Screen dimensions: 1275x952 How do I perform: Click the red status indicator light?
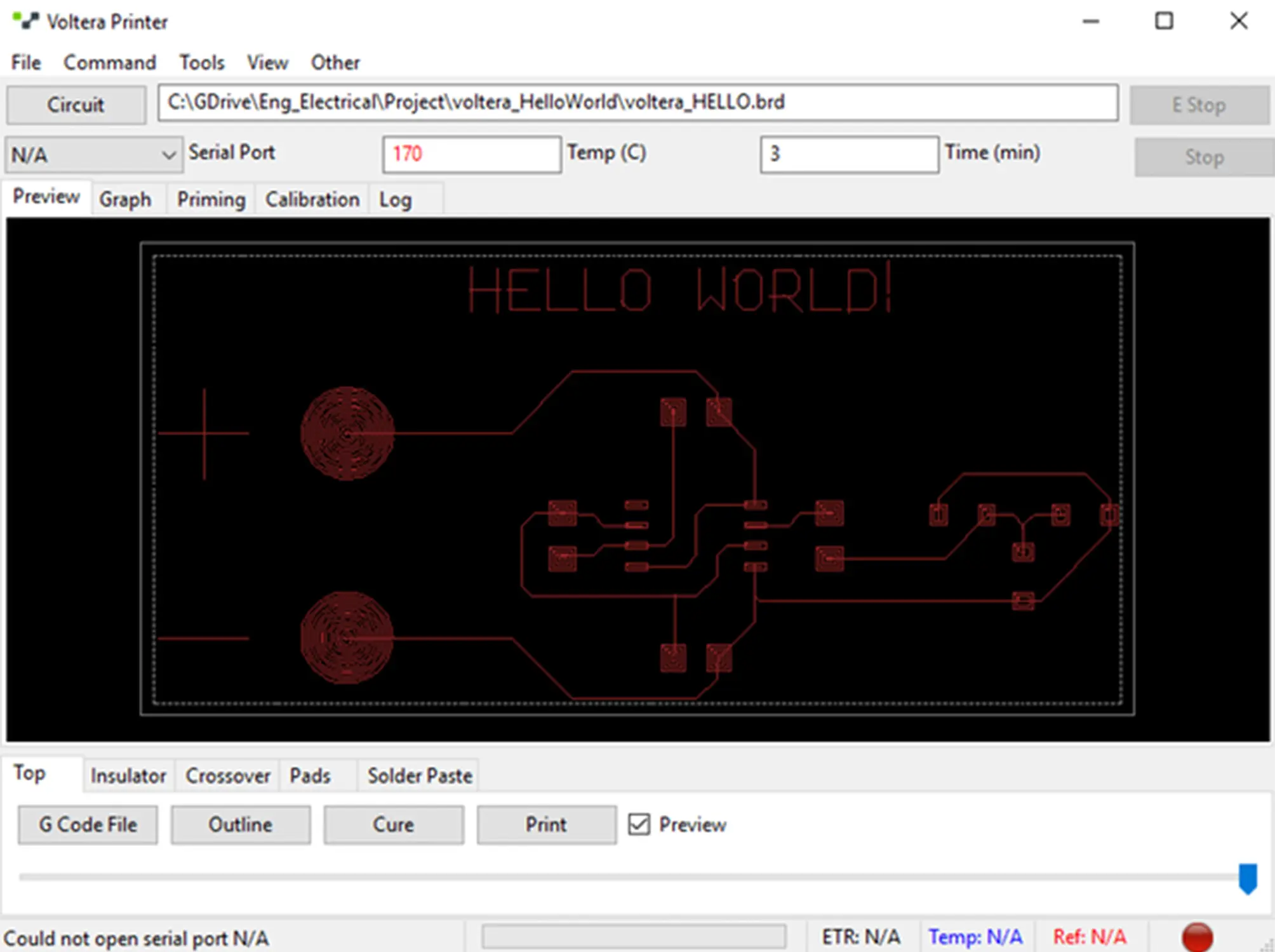(x=1197, y=937)
